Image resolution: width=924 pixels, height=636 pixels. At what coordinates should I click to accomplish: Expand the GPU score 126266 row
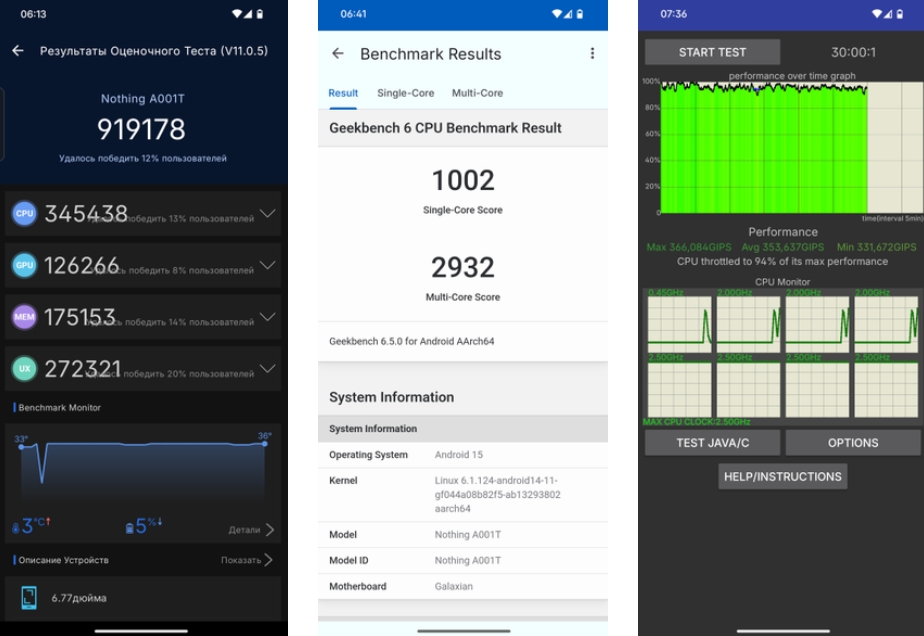coord(267,265)
